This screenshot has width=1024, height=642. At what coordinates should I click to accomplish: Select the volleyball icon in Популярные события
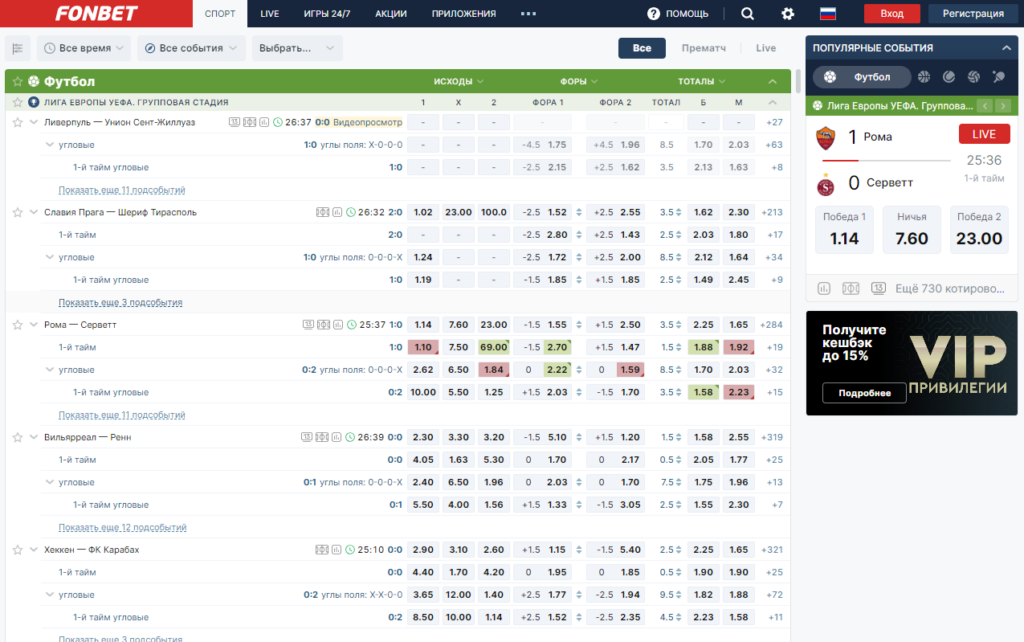click(974, 77)
